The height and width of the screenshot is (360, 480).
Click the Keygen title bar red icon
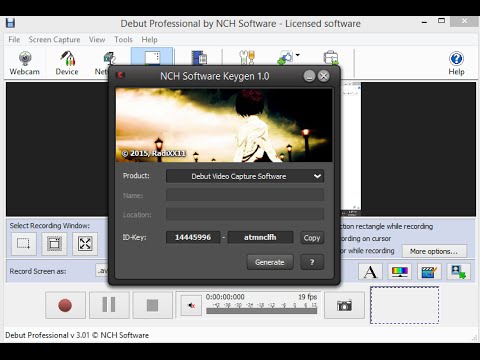pyautogui.click(x=120, y=75)
